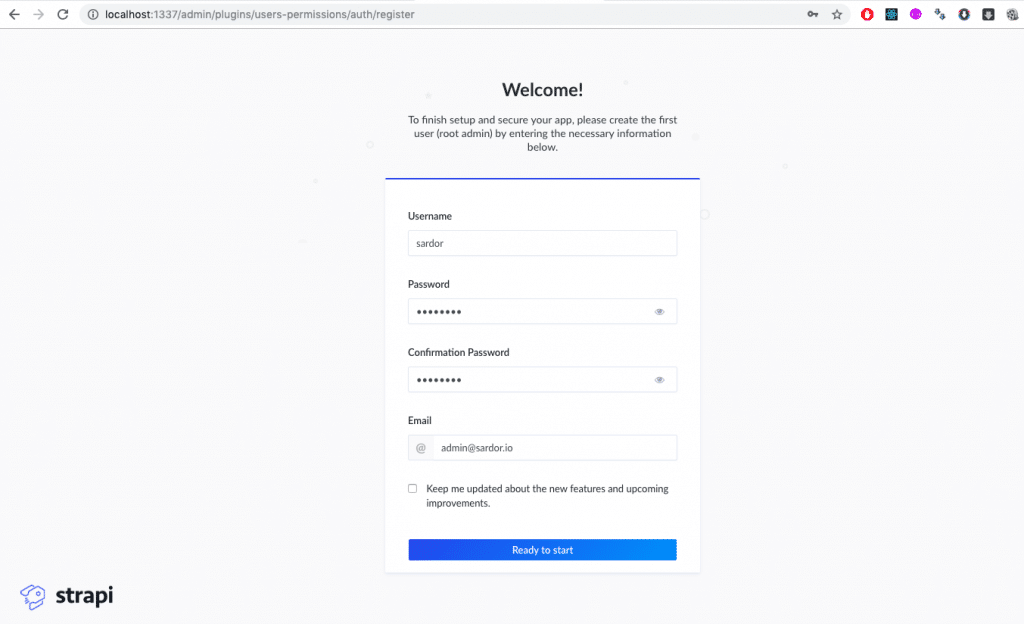
Task: Click inside the Username field
Action: (x=542, y=243)
